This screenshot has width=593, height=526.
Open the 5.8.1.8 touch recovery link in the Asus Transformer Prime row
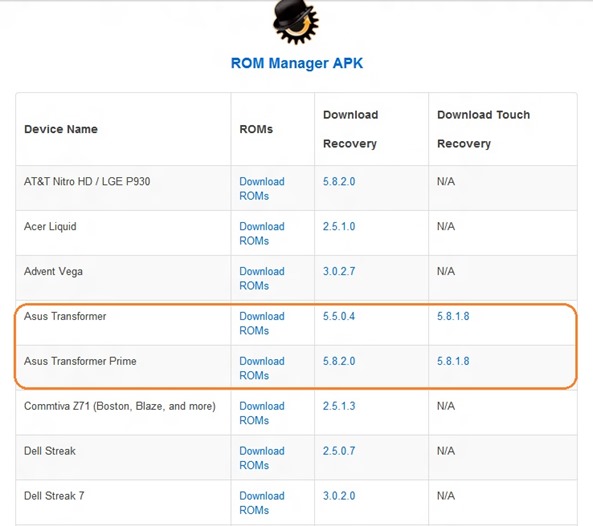[x=453, y=361]
